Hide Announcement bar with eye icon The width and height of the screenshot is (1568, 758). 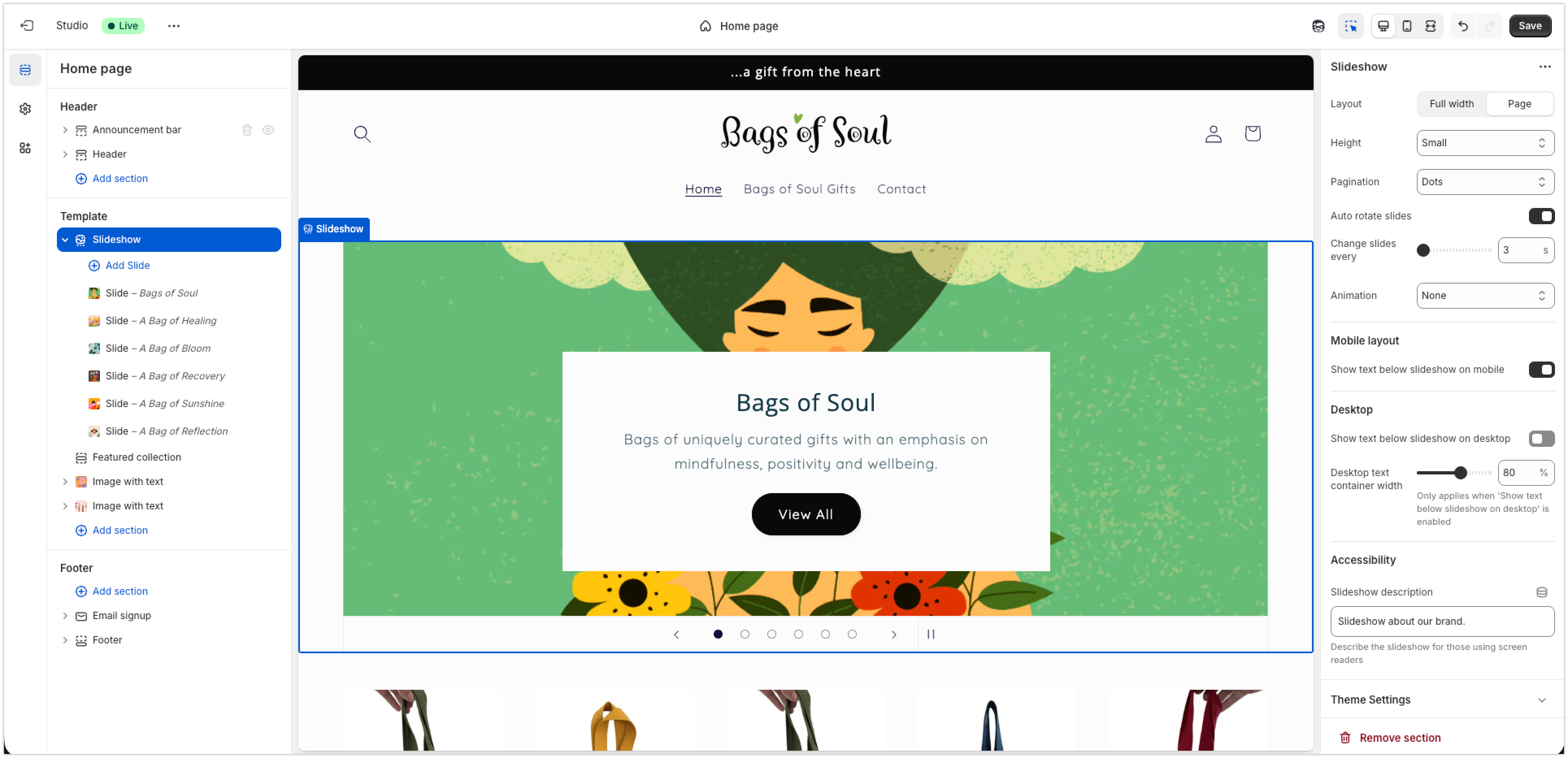pyautogui.click(x=268, y=130)
